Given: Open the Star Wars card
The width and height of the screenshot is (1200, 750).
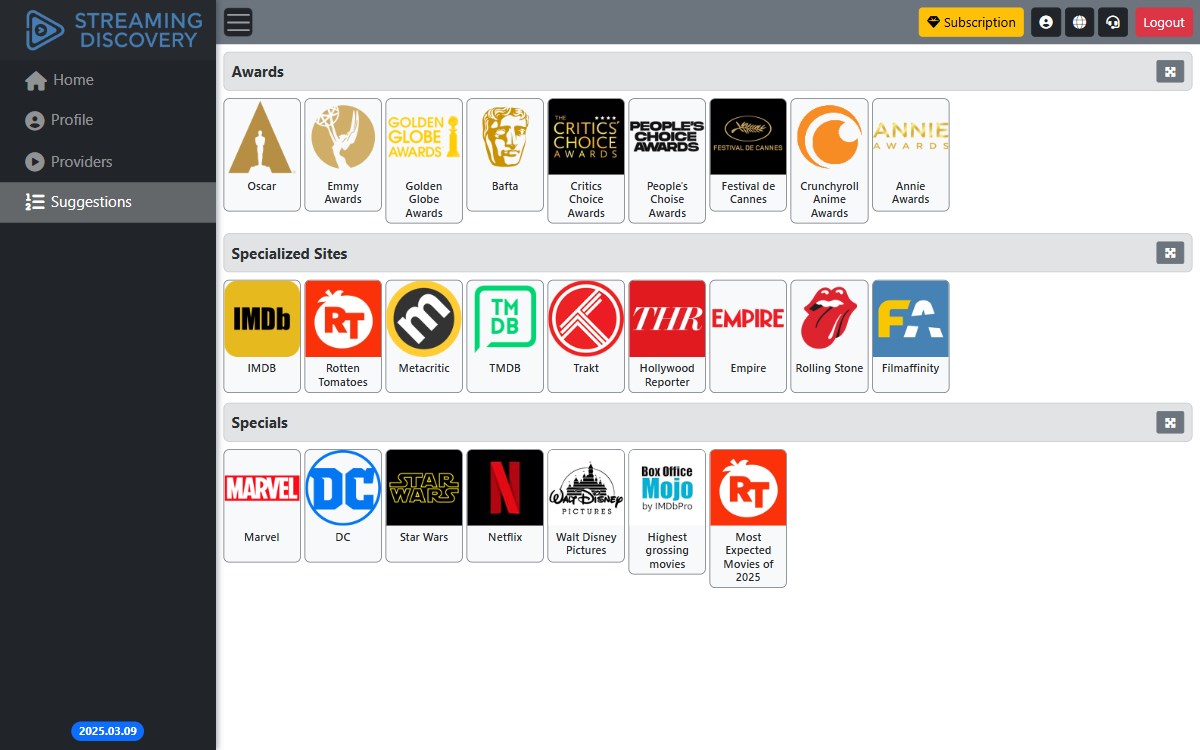Looking at the screenshot, I should point(424,506).
